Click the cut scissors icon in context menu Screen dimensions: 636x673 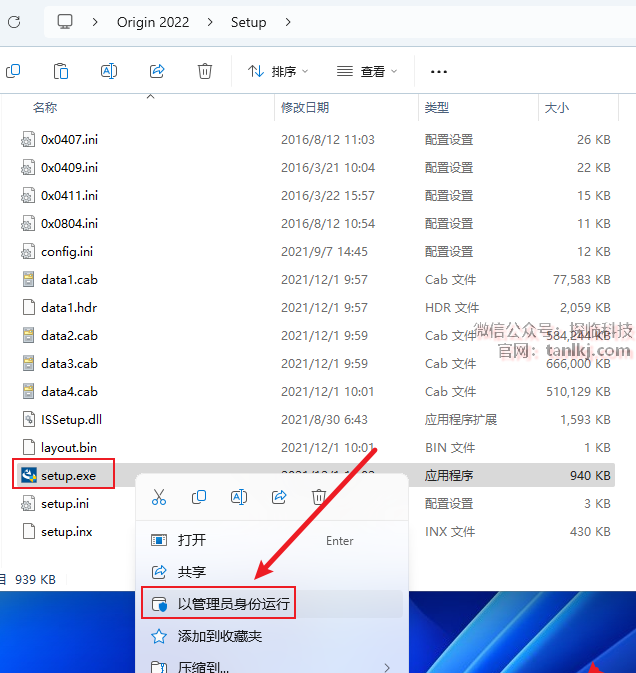click(x=159, y=497)
